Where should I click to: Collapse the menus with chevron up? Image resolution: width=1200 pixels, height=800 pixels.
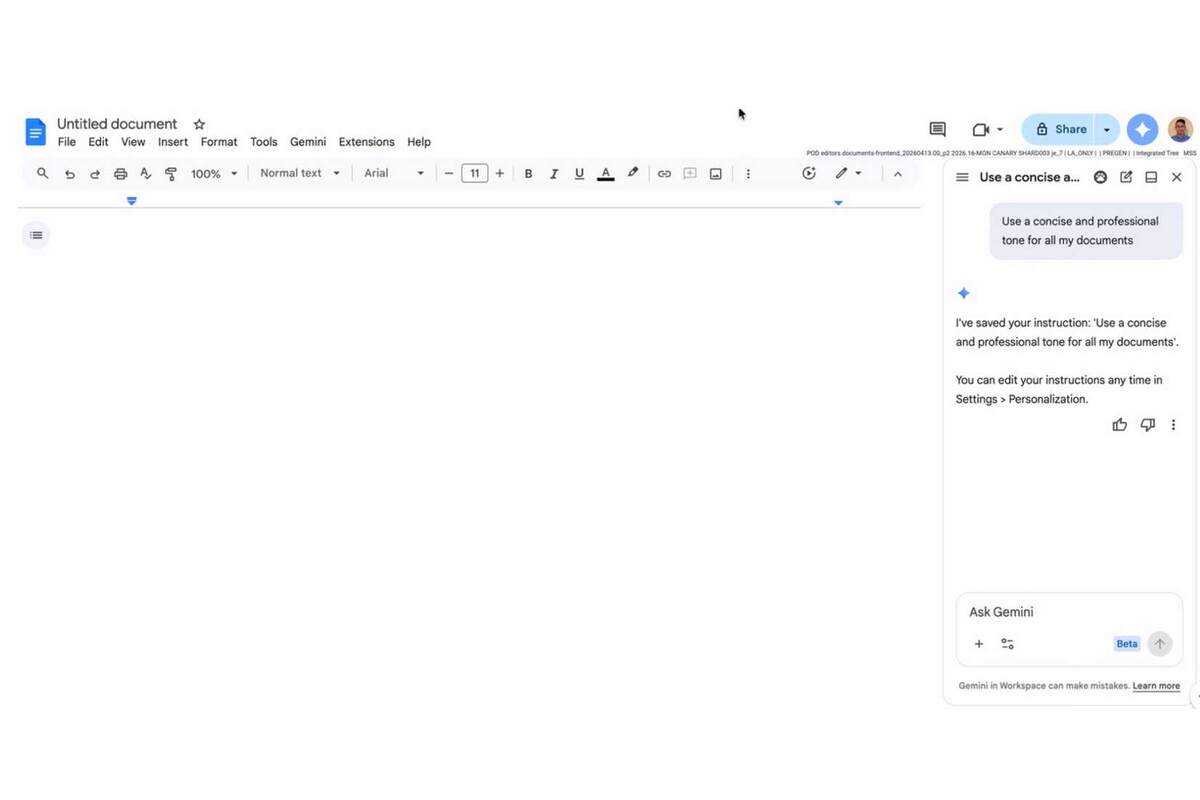click(898, 174)
